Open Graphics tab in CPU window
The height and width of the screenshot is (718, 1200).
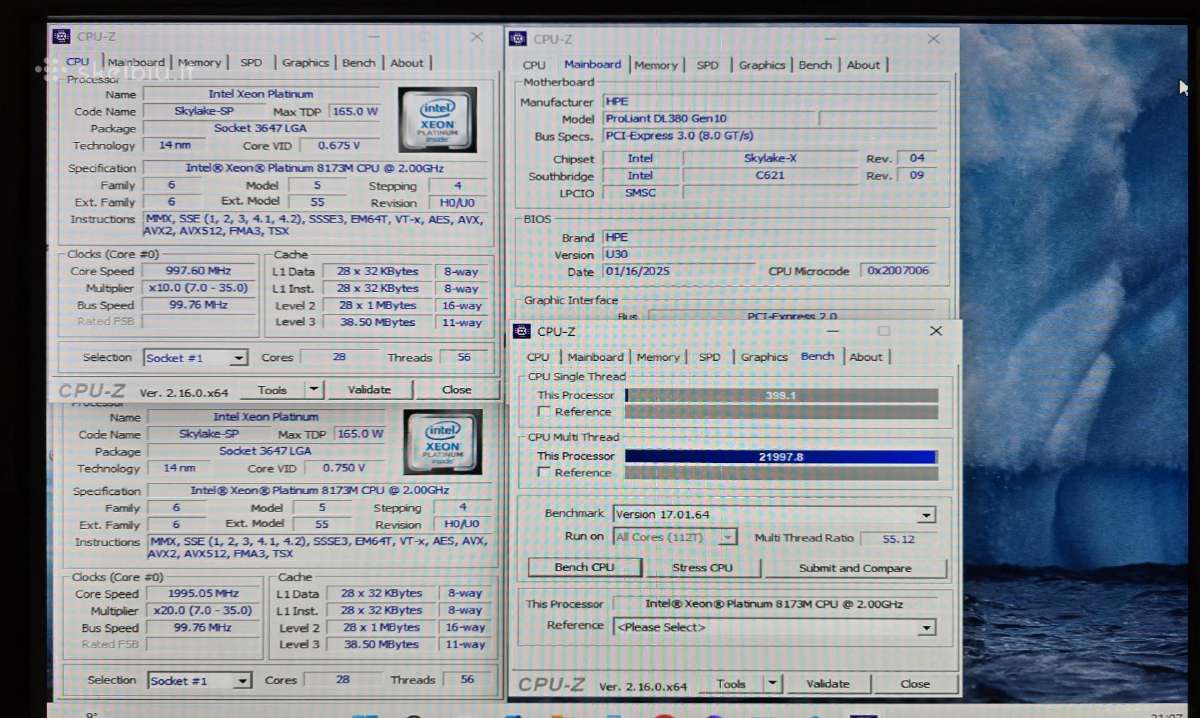305,63
